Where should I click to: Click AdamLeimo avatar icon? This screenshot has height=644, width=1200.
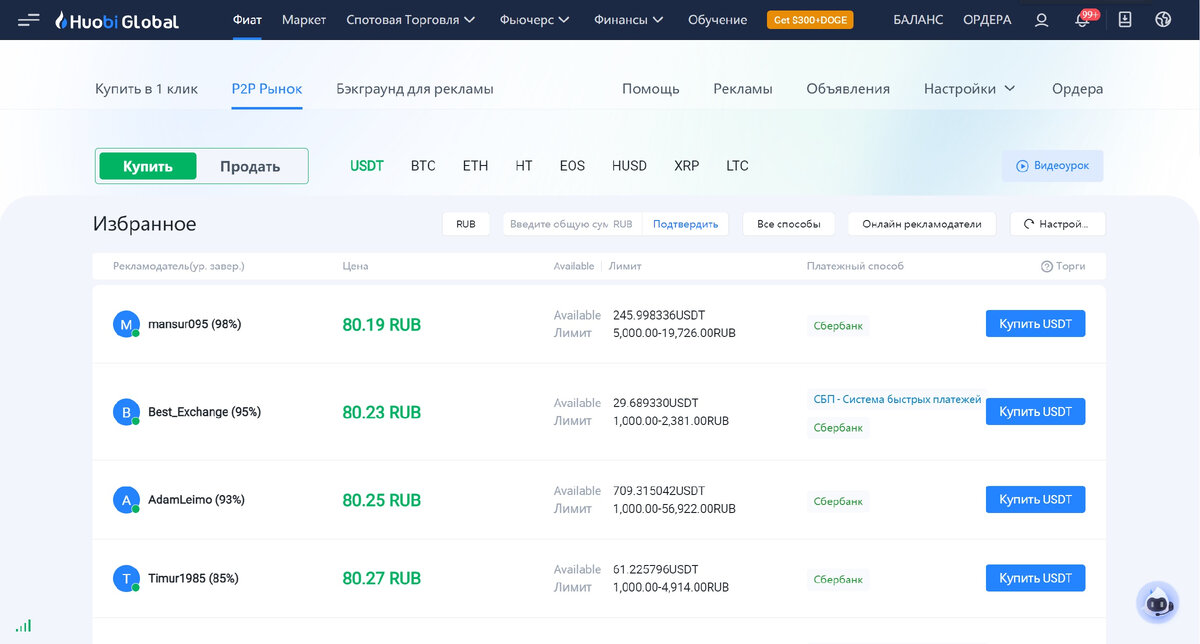tap(126, 500)
